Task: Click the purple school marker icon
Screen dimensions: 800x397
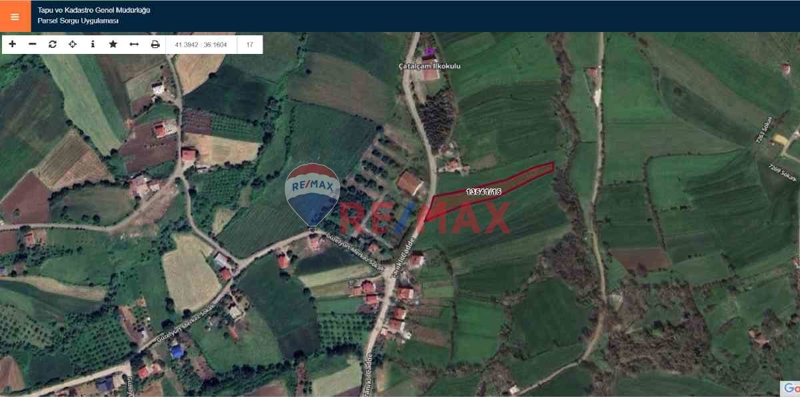Action: 430,52
